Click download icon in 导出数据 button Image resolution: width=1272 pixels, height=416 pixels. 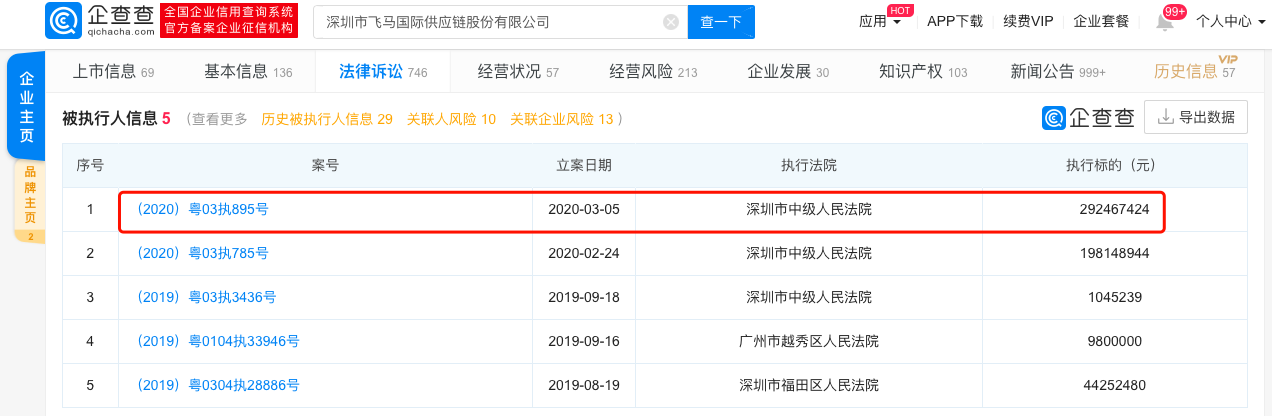click(x=1165, y=117)
